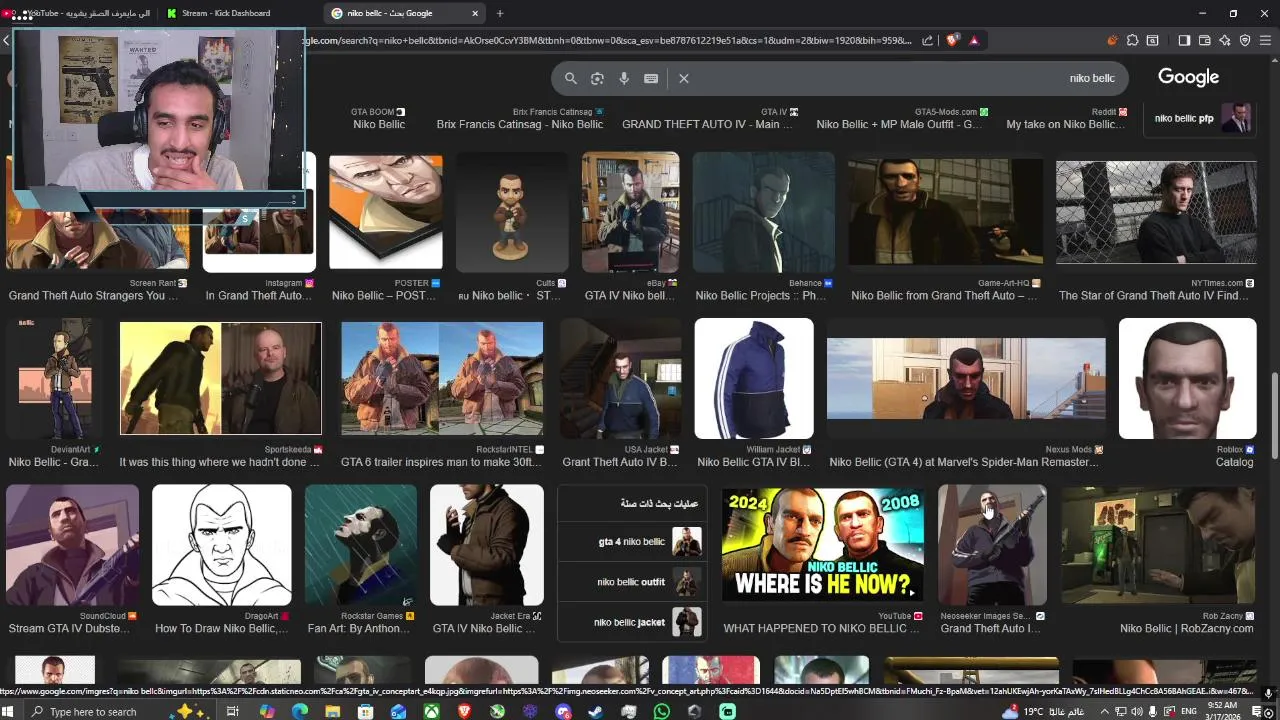Select the 'niko bellic pfp' suggestion chip

[x=1198, y=118]
